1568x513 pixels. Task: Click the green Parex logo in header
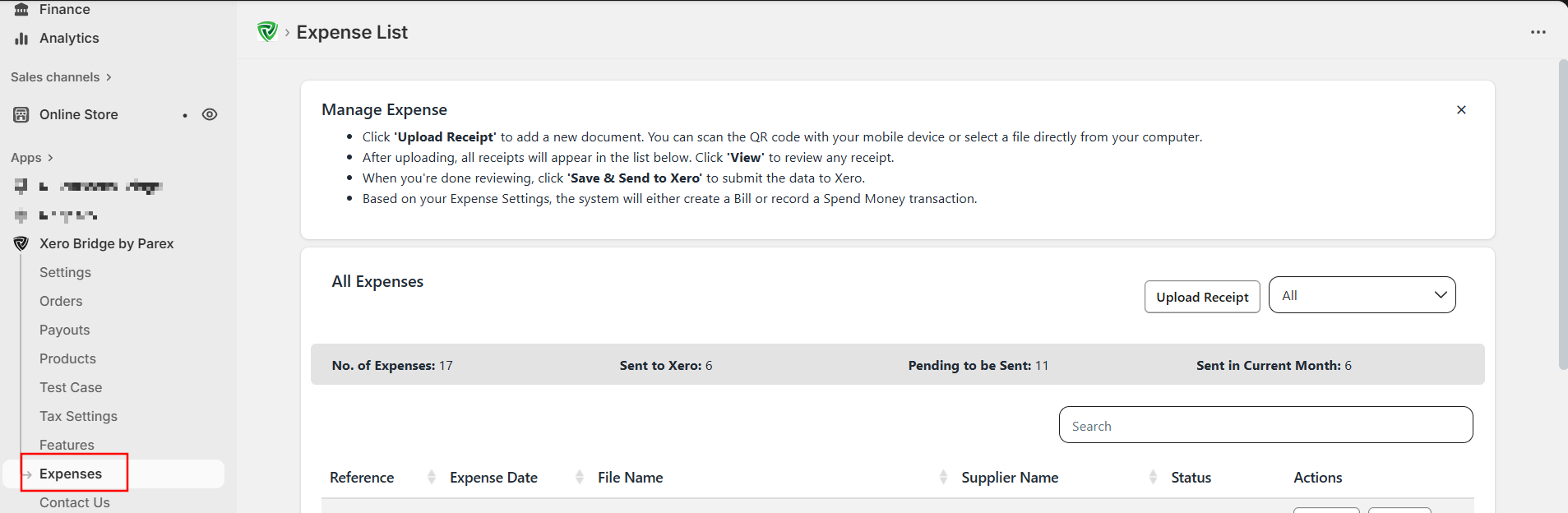click(x=267, y=32)
